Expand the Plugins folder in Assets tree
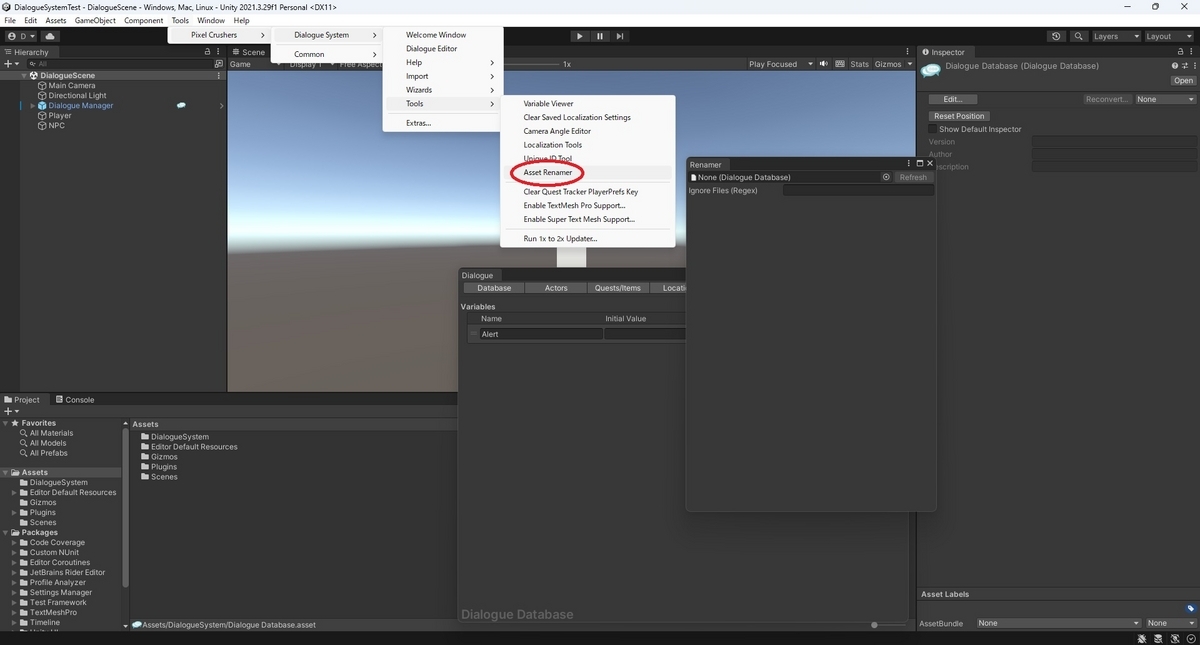The height and width of the screenshot is (645, 1200). click(x=14, y=512)
